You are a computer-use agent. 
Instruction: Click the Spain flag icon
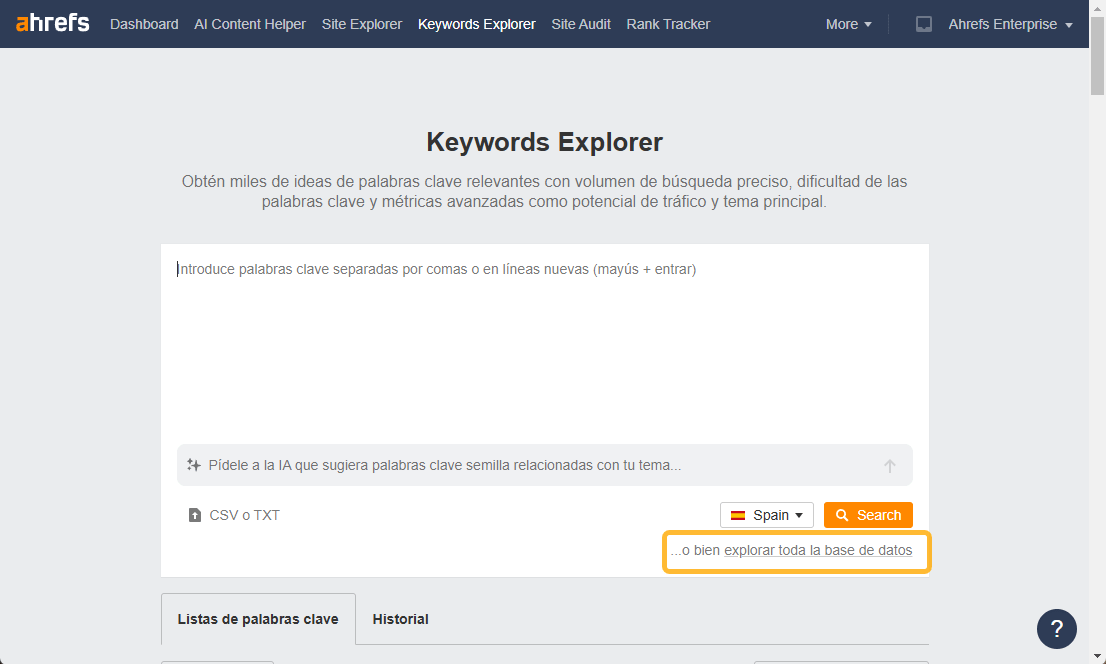point(738,515)
